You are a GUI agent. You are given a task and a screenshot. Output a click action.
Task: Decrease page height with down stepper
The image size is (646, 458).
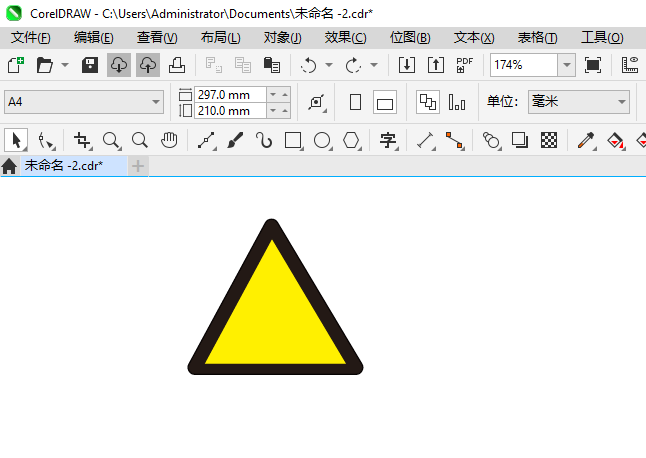pyautogui.click(x=273, y=110)
